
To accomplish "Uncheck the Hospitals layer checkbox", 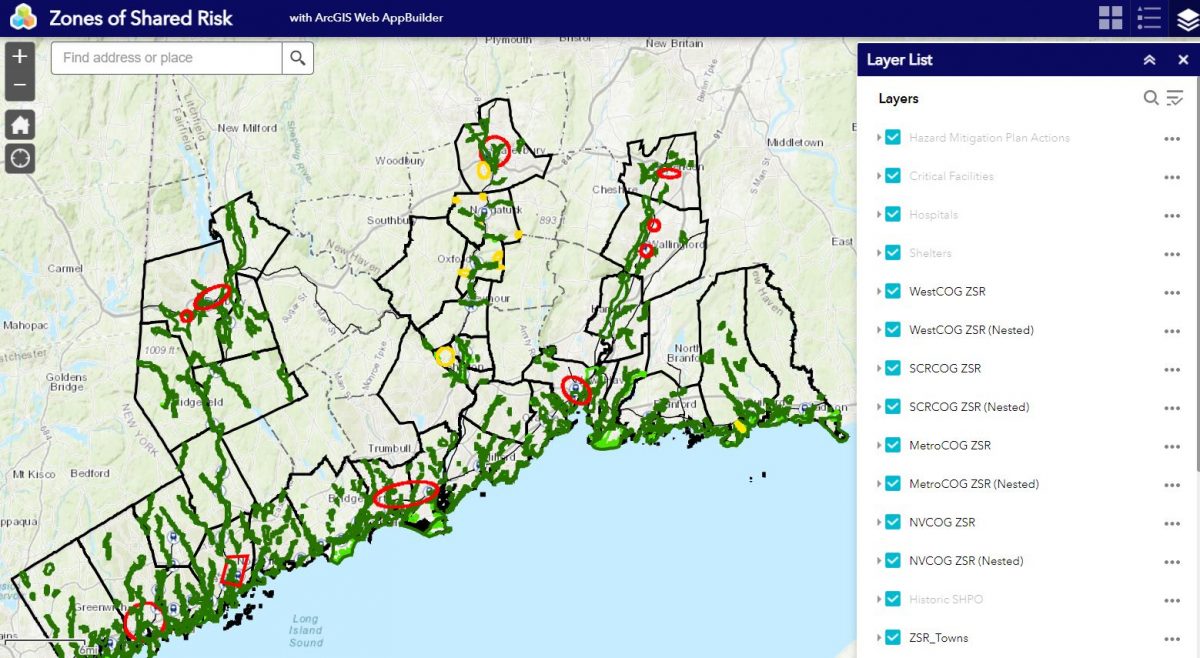I will 892,214.
